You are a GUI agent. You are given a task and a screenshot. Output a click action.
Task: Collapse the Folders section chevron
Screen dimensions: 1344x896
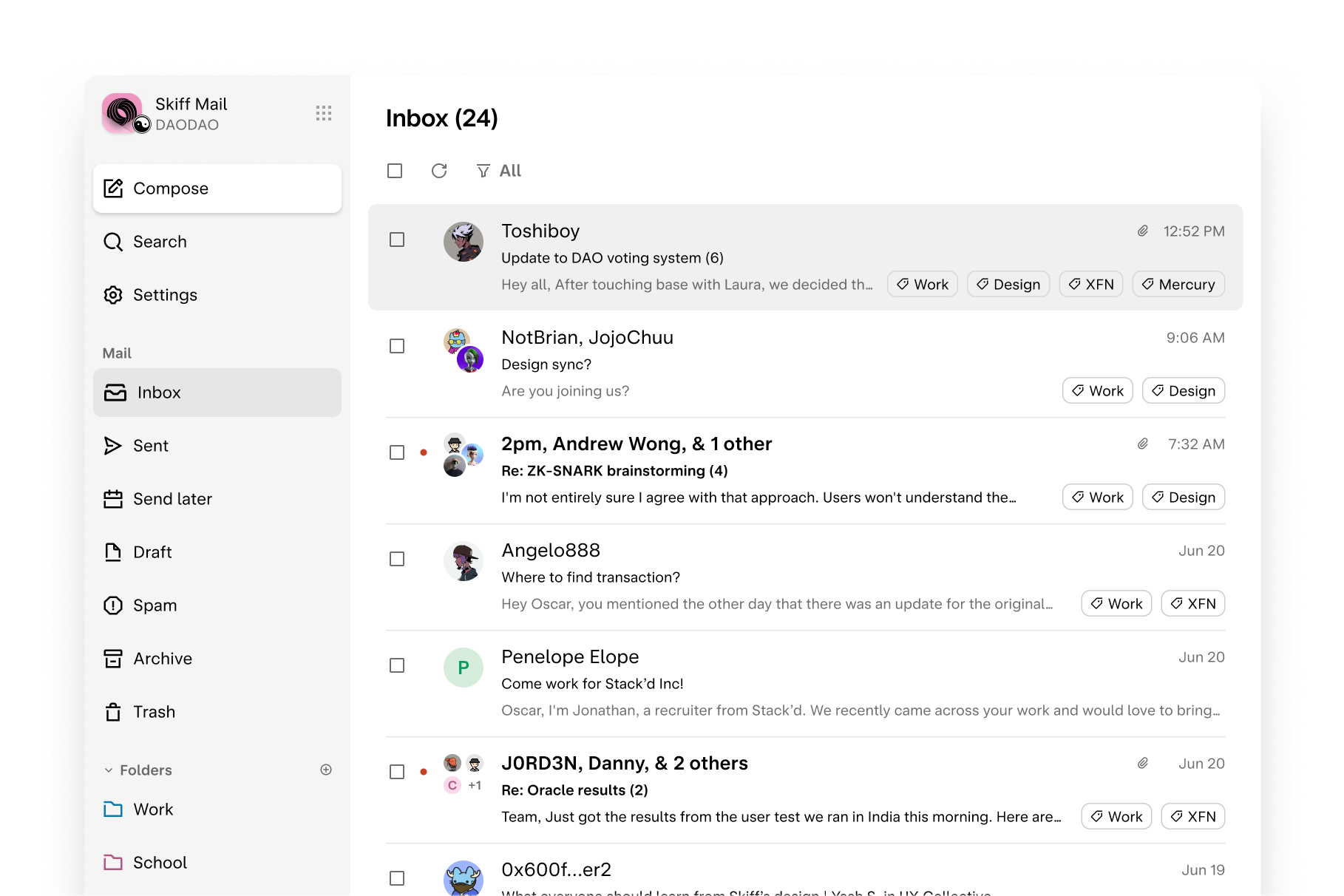coord(109,770)
